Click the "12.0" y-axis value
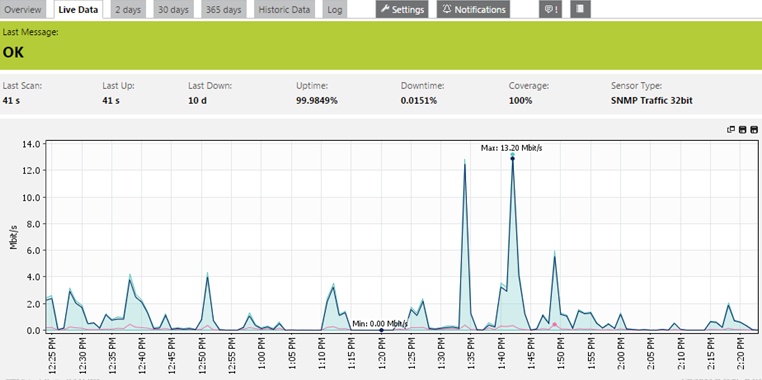Screen dimensions: 762x380 (32, 171)
